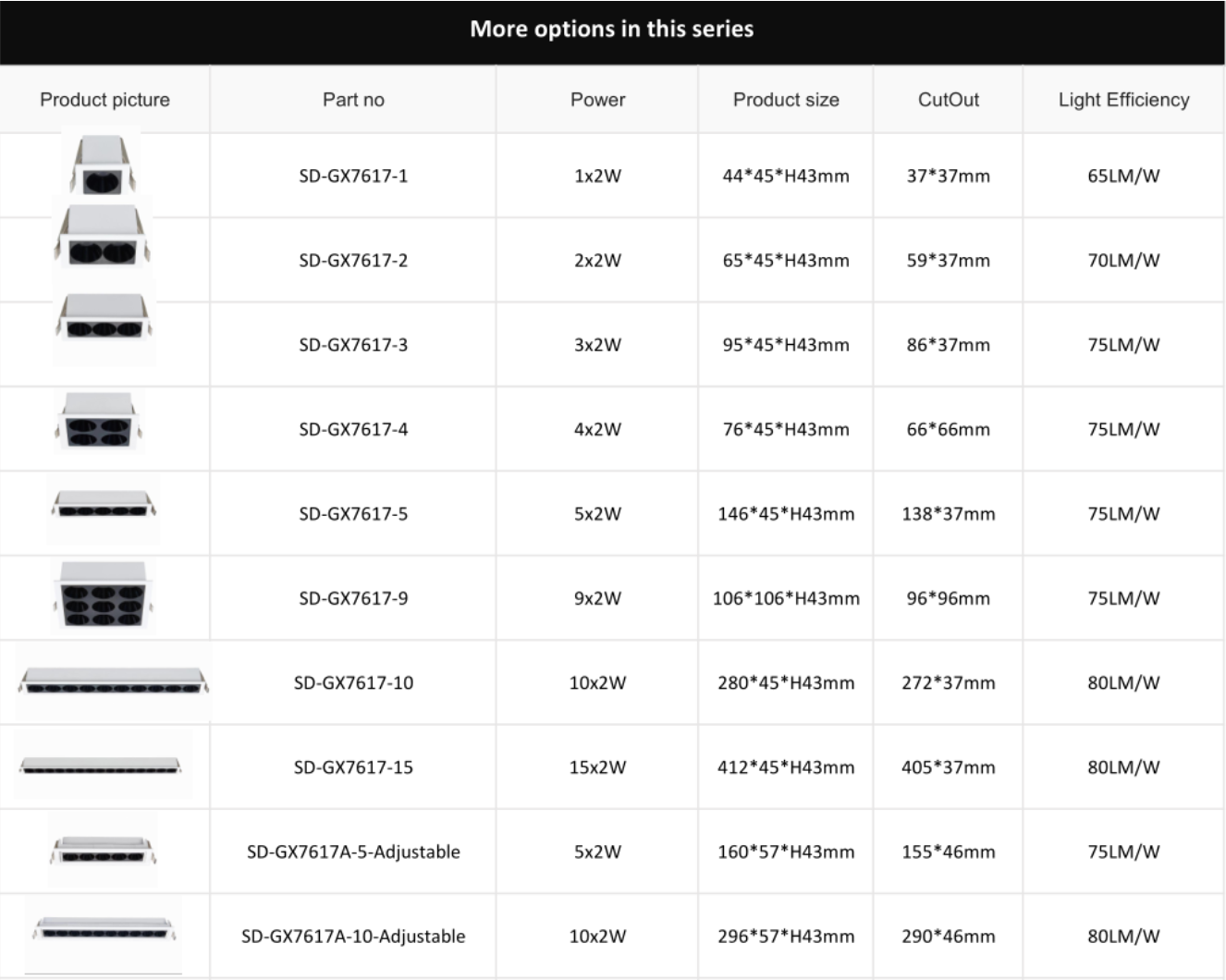Select the 272*37mm cutout cell

tap(949, 683)
